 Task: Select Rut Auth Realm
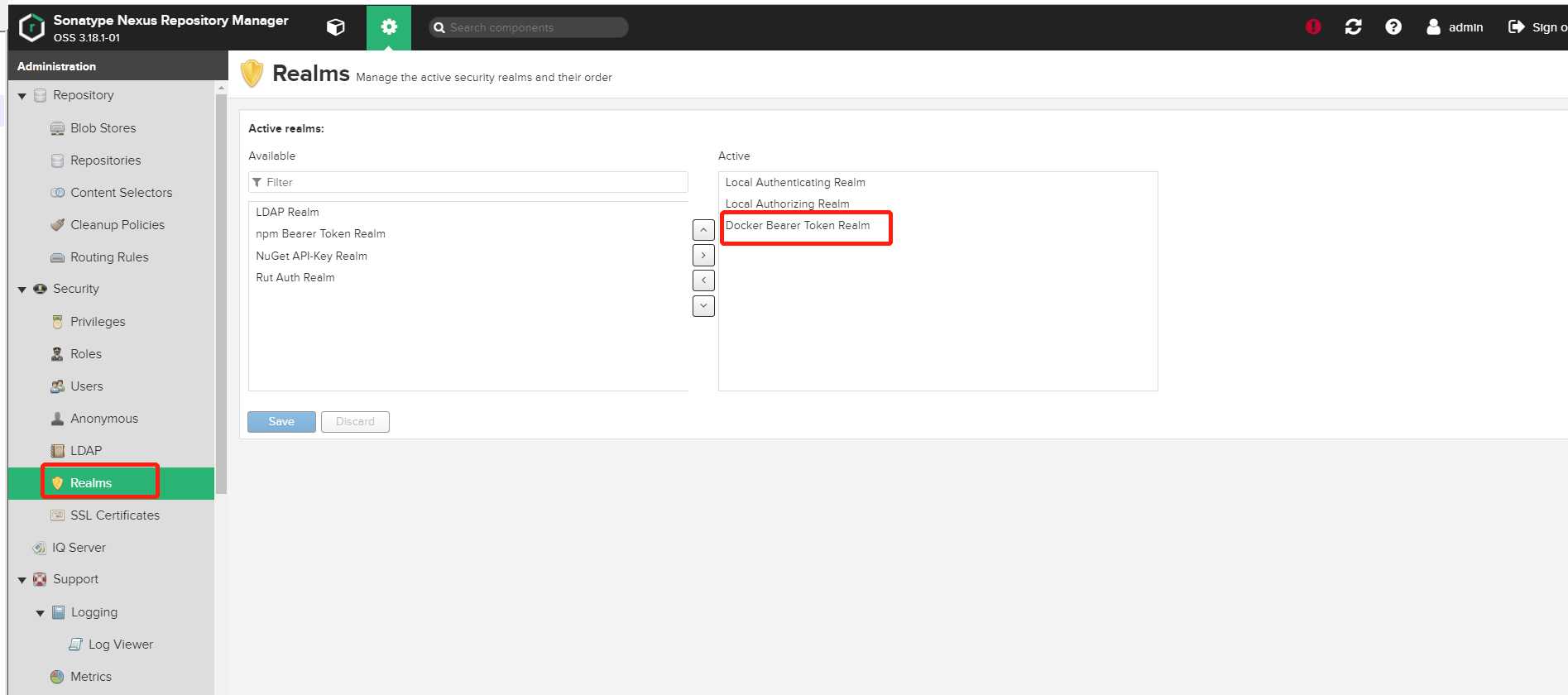tap(468, 278)
